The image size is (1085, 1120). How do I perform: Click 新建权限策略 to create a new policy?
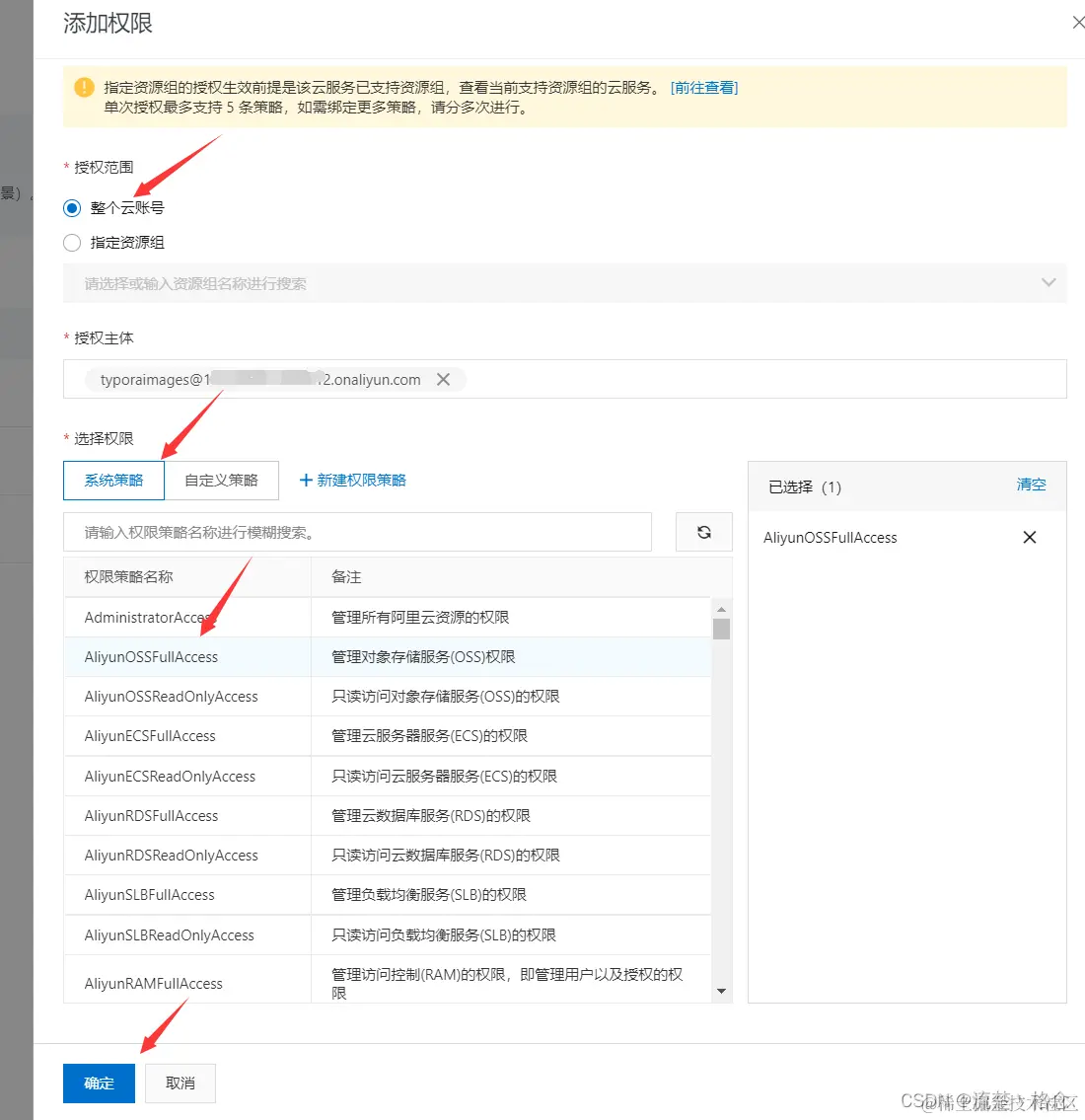click(352, 480)
